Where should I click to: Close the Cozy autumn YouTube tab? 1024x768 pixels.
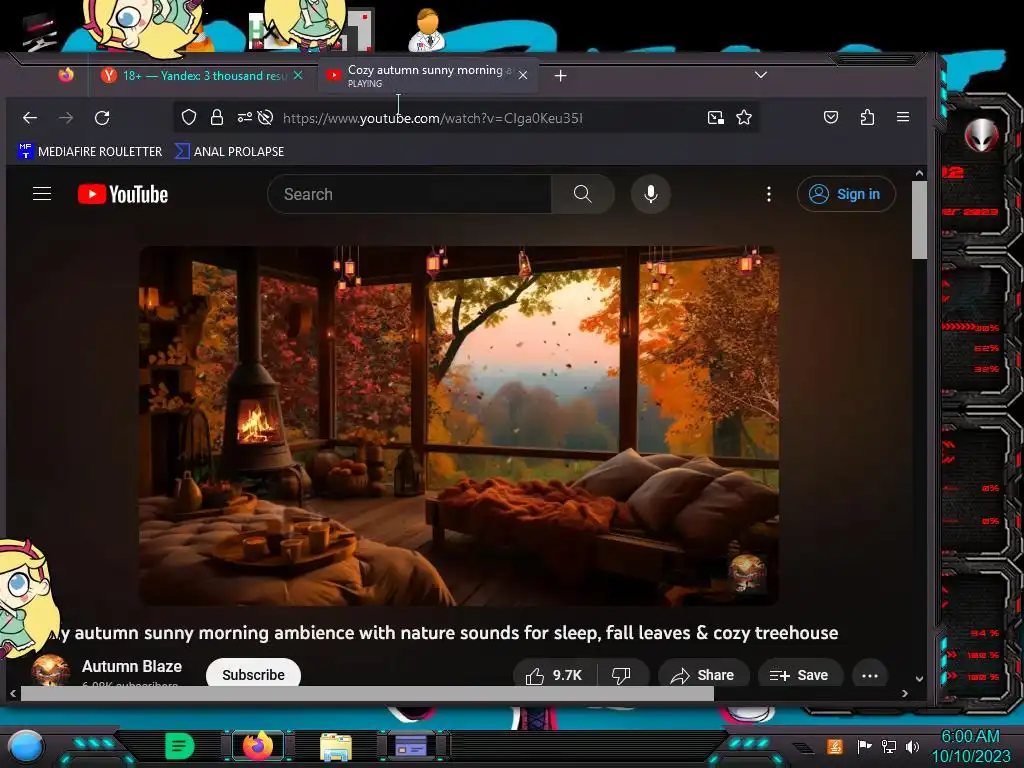tap(522, 76)
